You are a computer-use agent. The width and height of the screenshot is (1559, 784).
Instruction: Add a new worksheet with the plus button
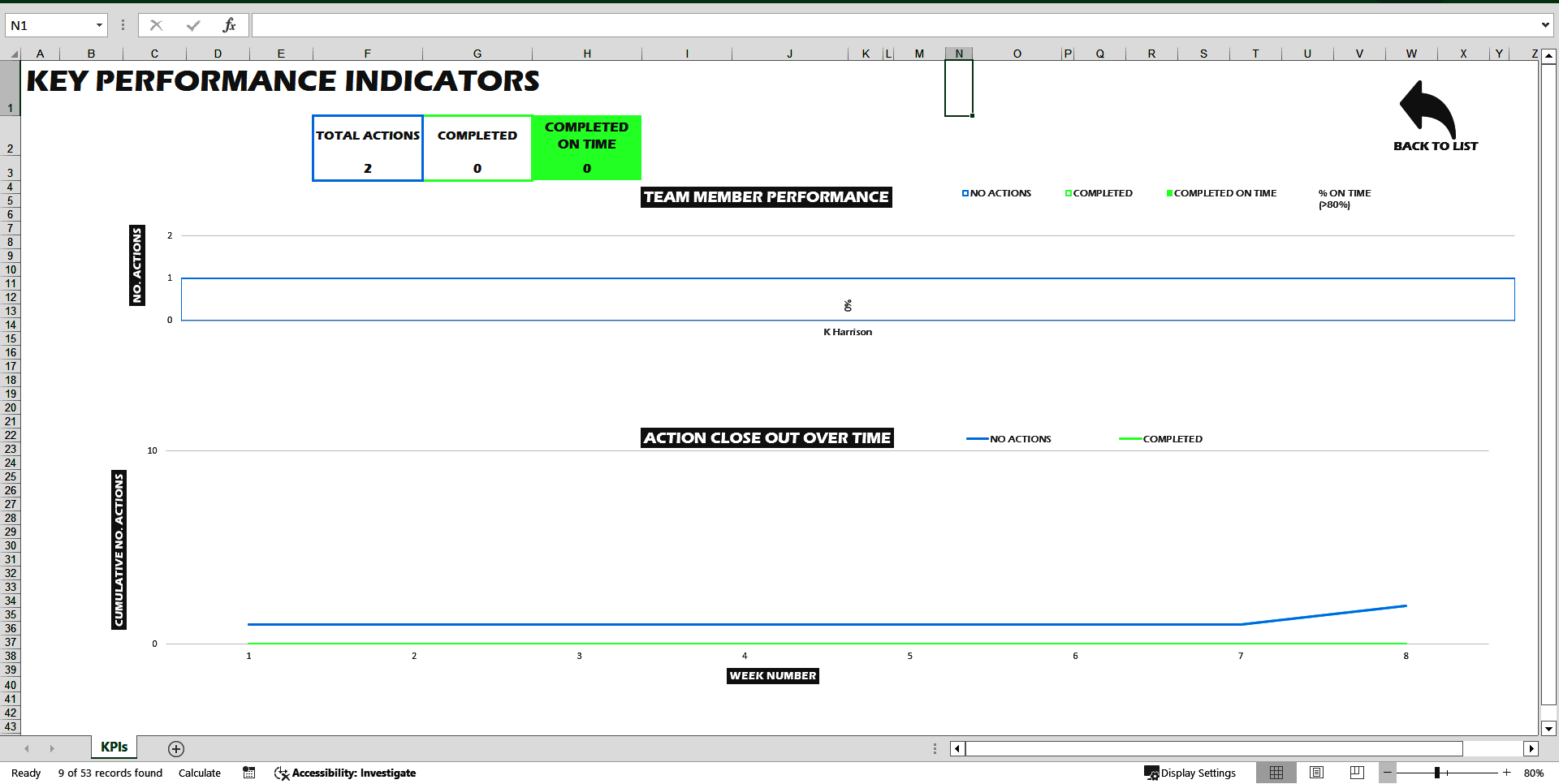[x=175, y=748]
